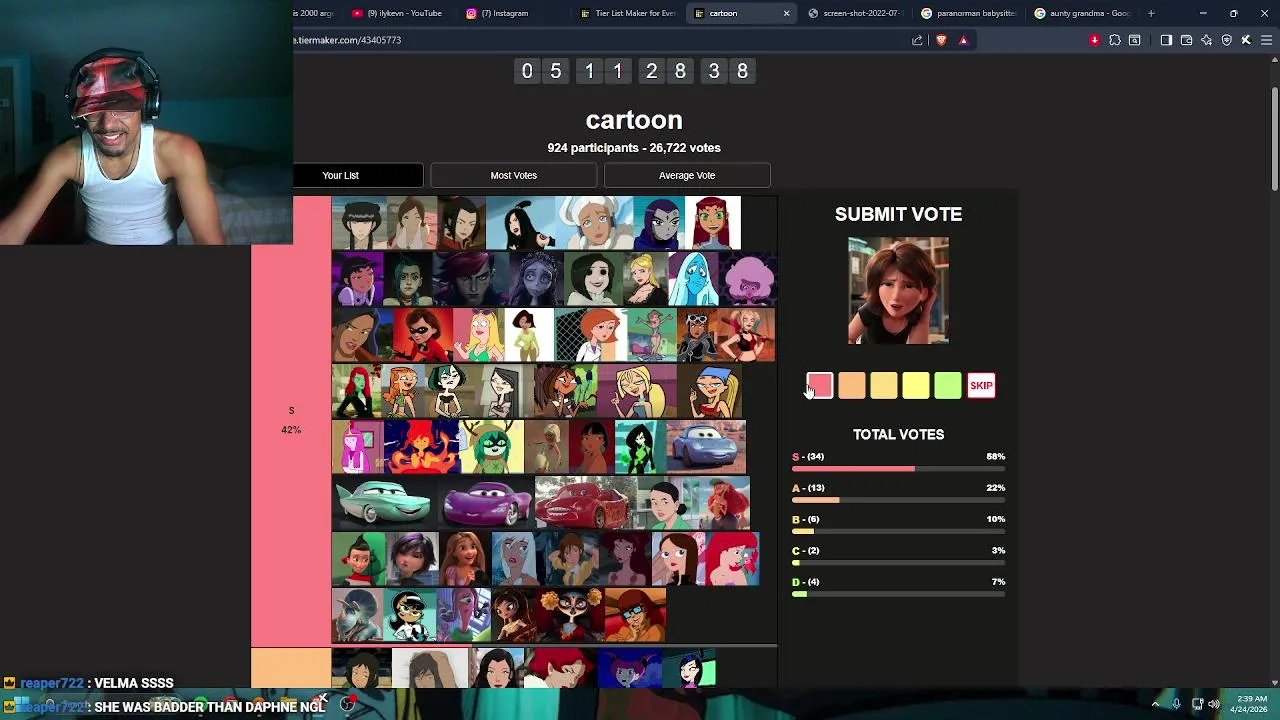Click the D - (4) total votes row
The height and width of the screenshot is (720, 1280).
[898, 587]
